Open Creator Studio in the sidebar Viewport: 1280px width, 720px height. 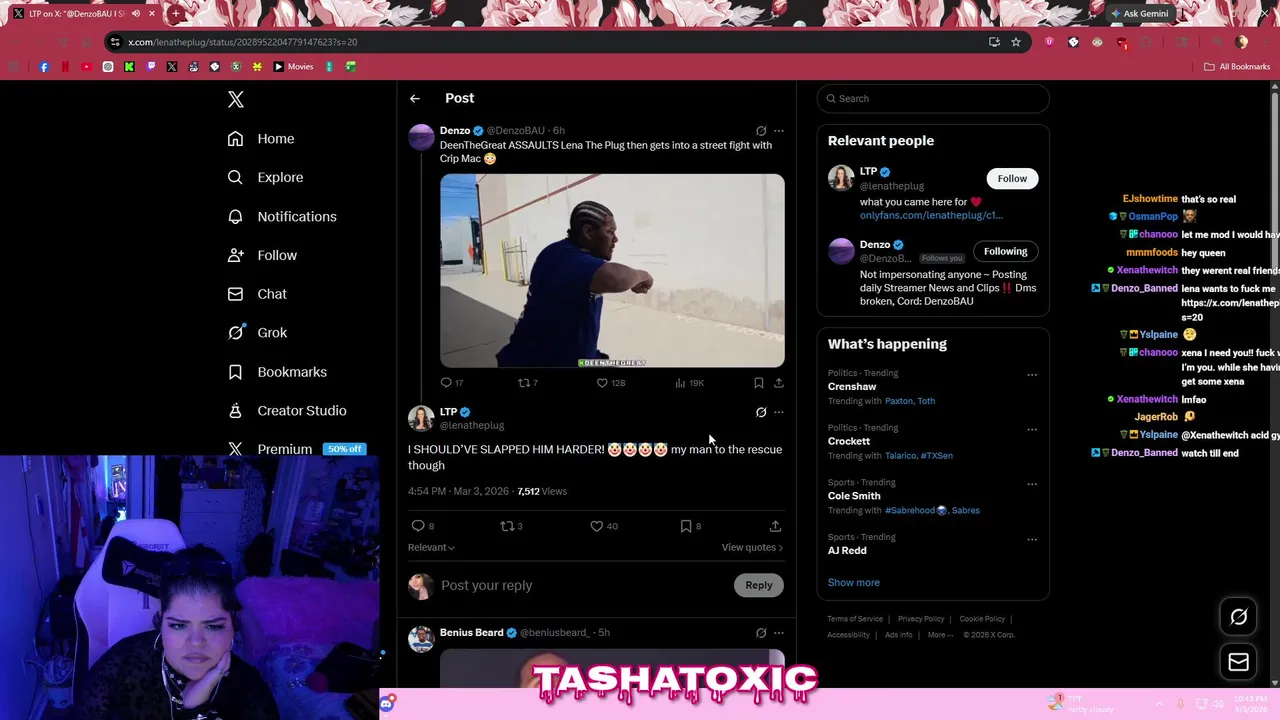tap(287, 411)
